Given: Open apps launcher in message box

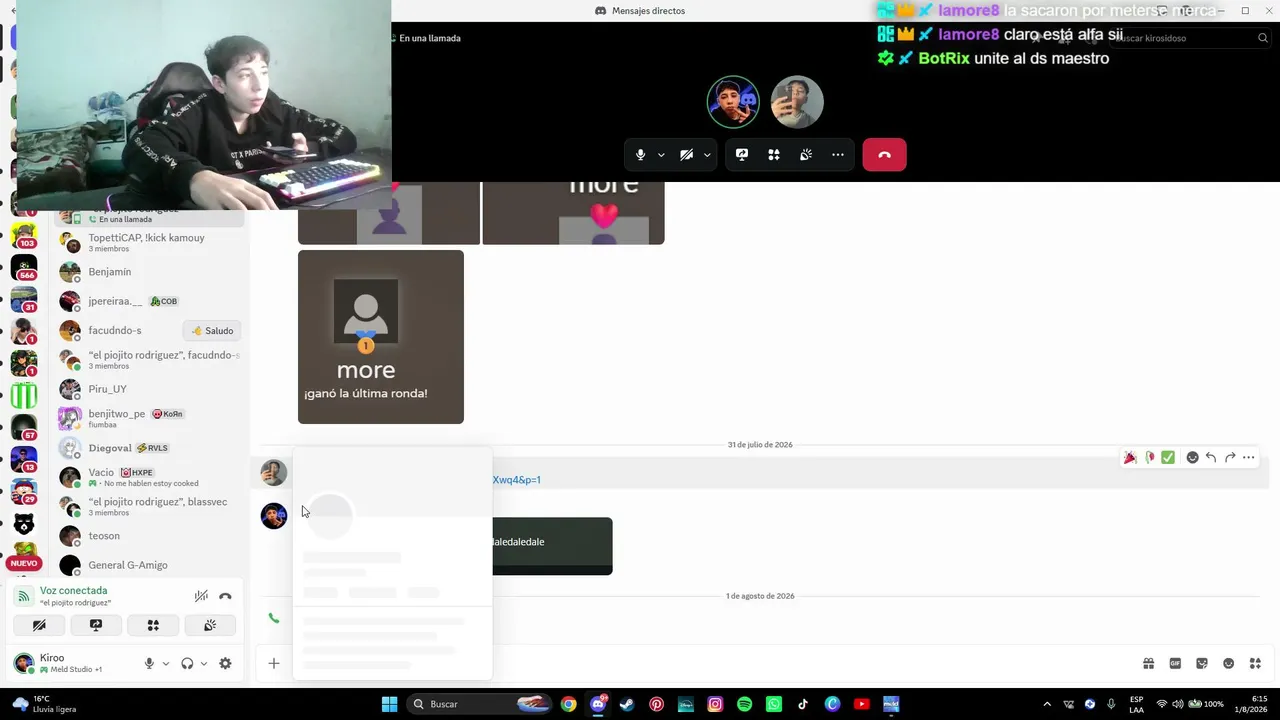Looking at the screenshot, I should click(1255, 663).
